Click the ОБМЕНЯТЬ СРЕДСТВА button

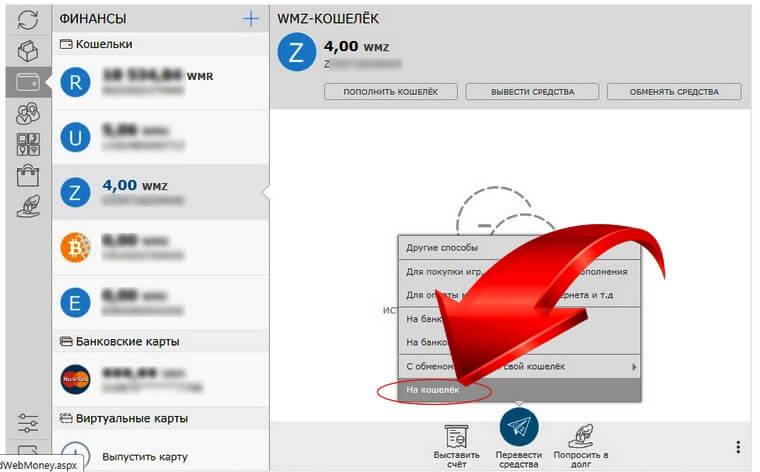(674, 92)
